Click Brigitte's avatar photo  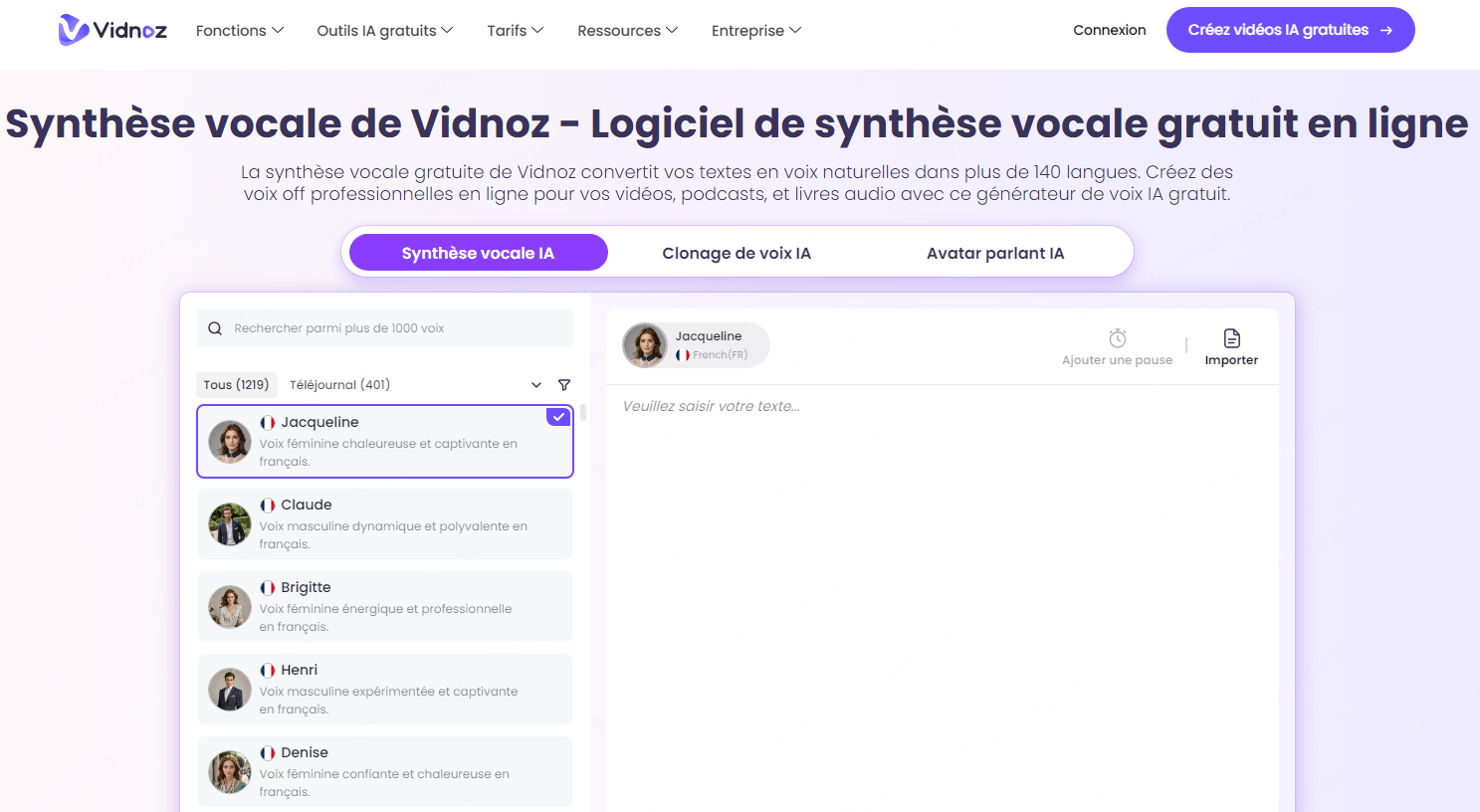tap(230, 607)
